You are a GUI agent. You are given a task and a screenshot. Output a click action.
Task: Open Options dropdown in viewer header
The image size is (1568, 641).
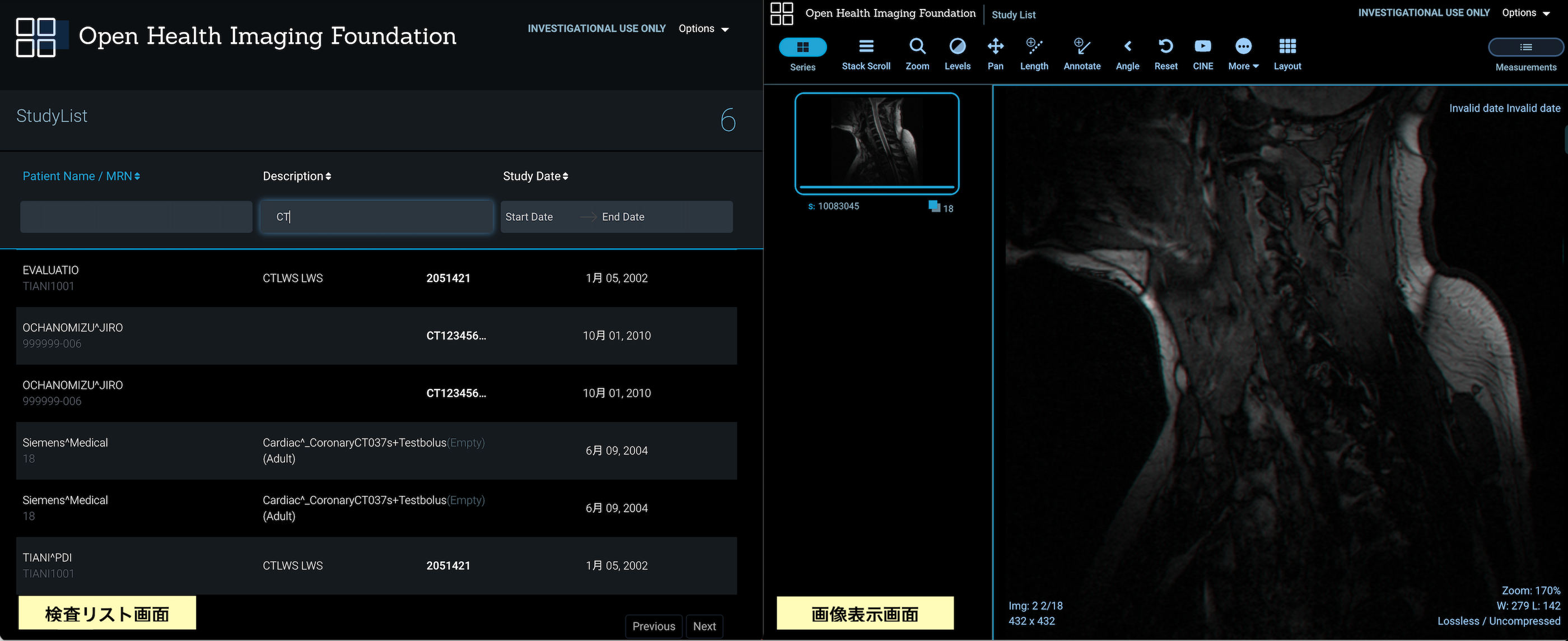point(1525,13)
